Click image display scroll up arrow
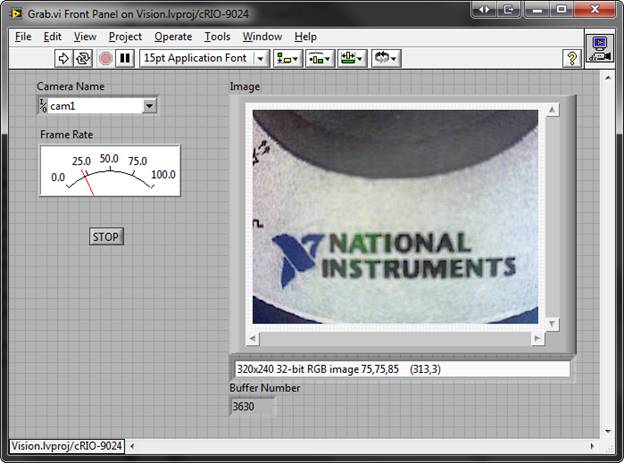This screenshot has height=463, width=624. tap(552, 109)
